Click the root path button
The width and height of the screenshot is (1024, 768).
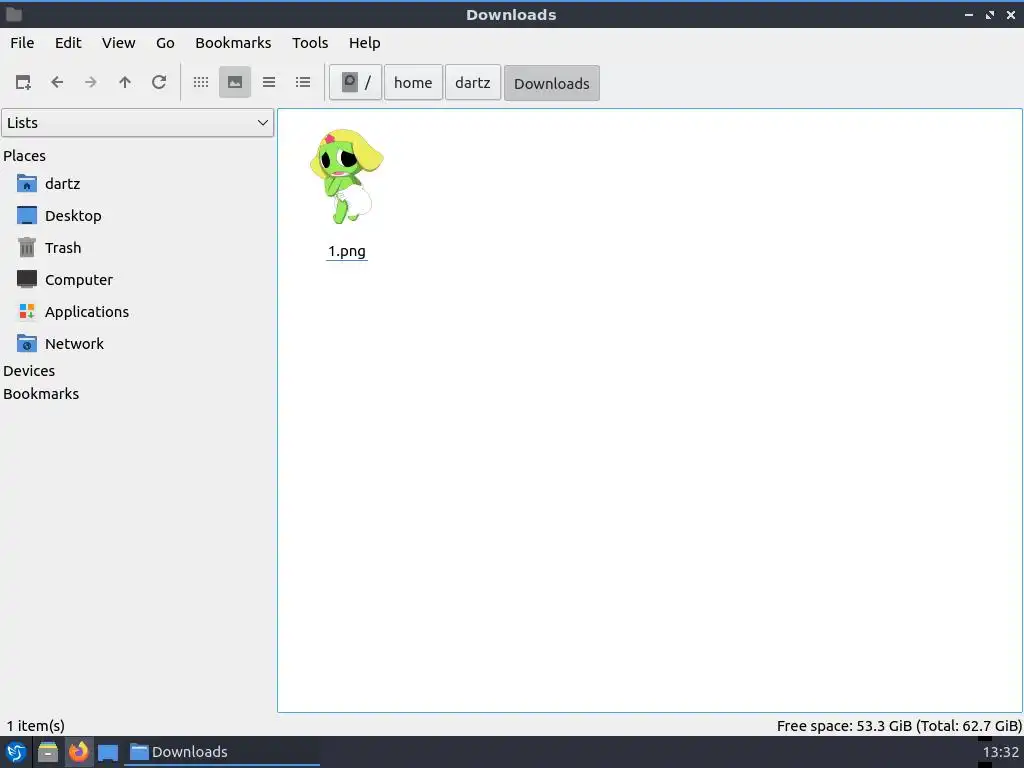click(355, 82)
